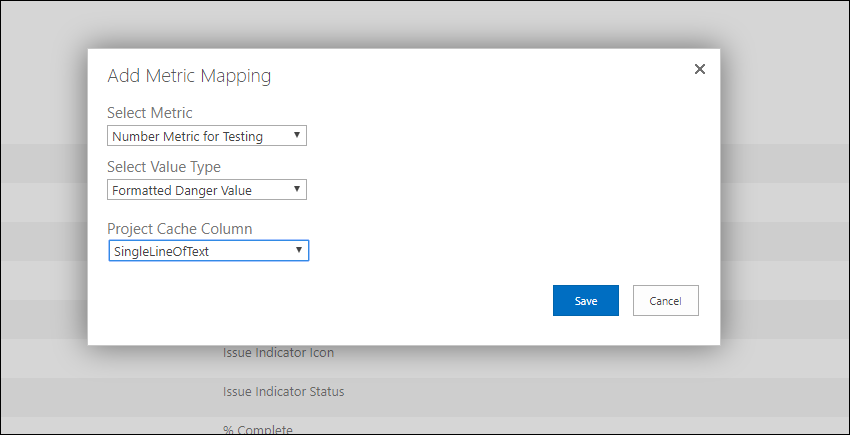Cancel the metric mapping dialog

(x=666, y=300)
